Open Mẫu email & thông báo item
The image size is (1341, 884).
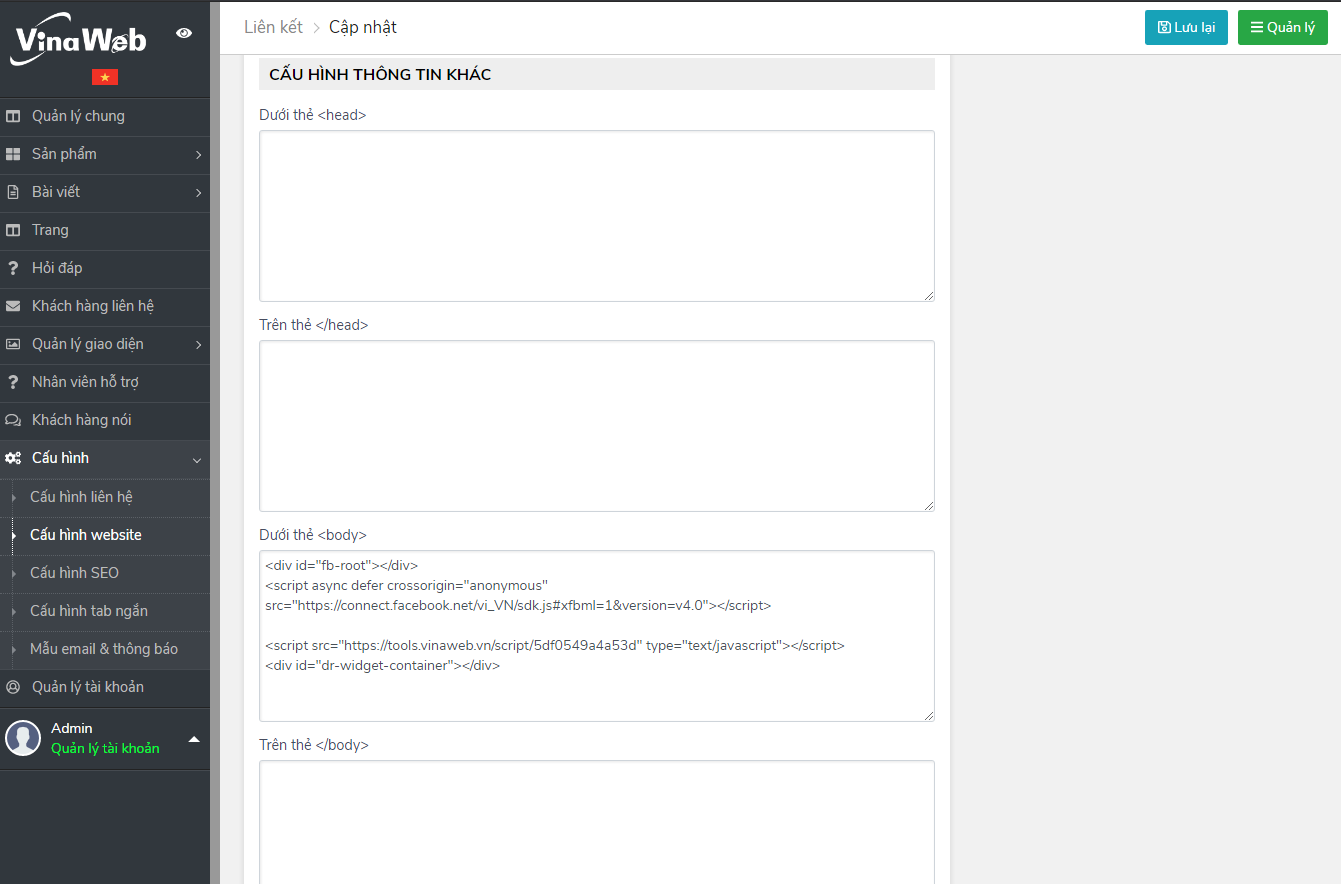coord(104,649)
